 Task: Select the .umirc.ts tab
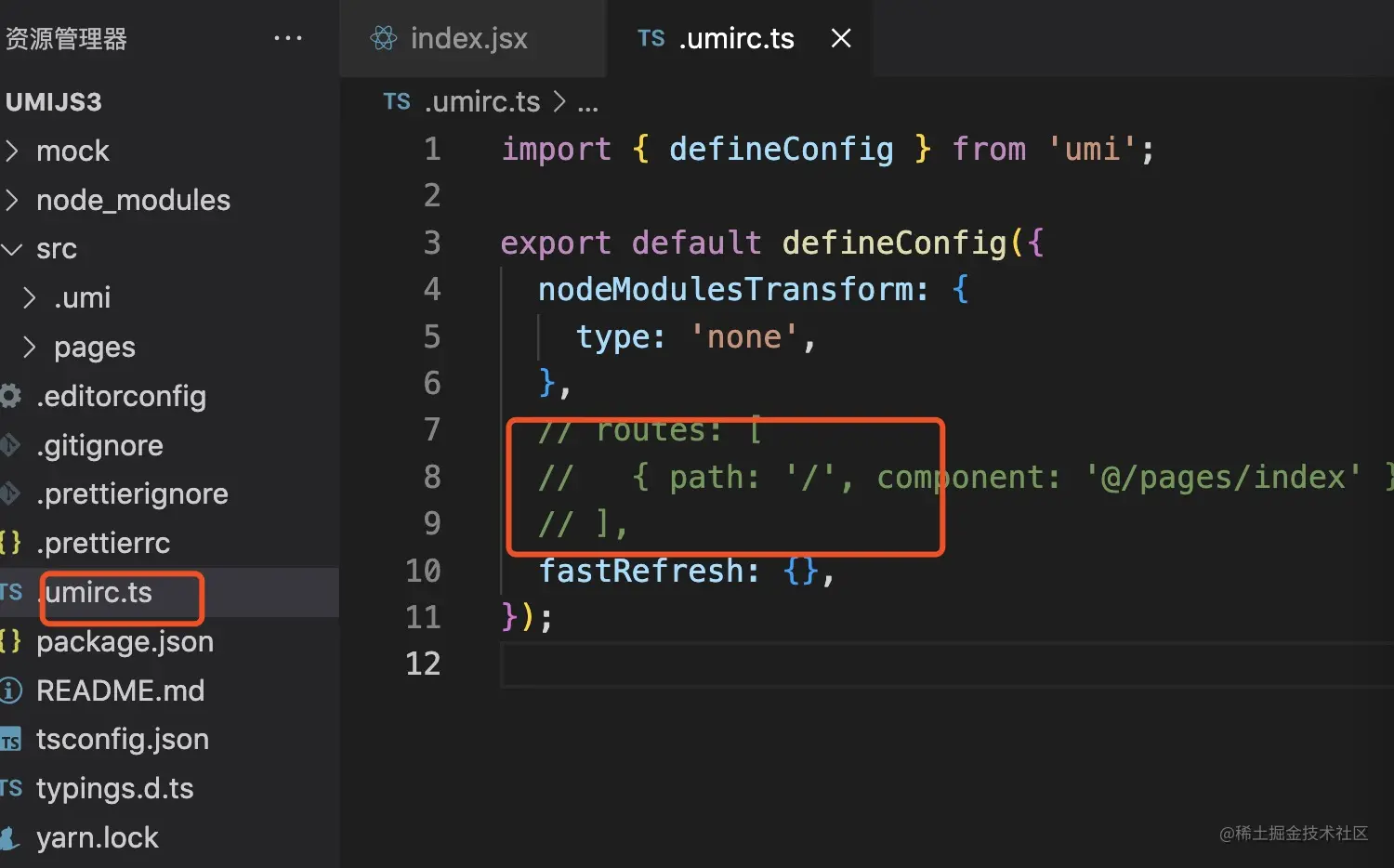(x=739, y=38)
